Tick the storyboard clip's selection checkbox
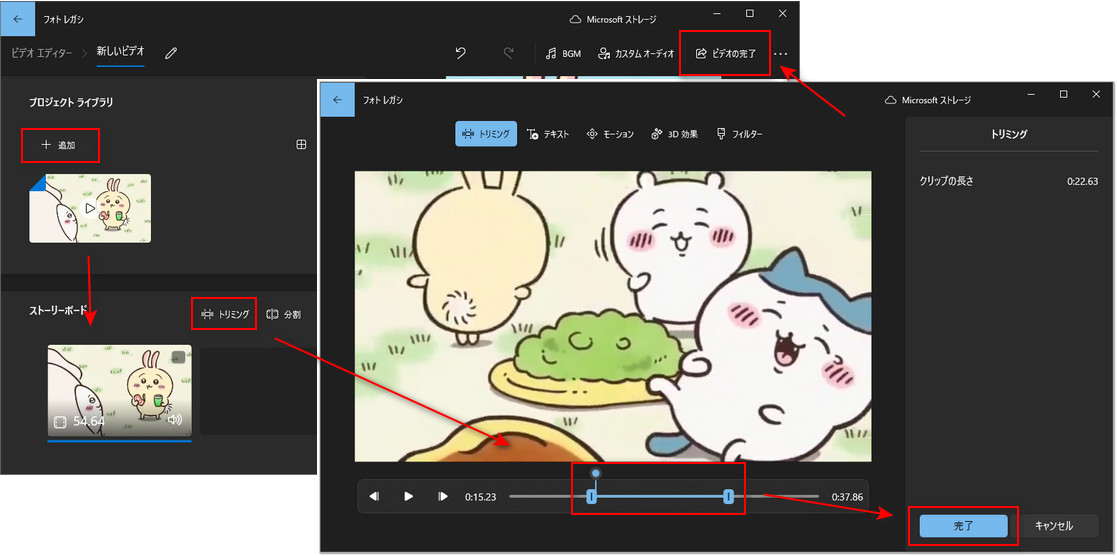Screen dimensions: 1117x556 coord(178,357)
